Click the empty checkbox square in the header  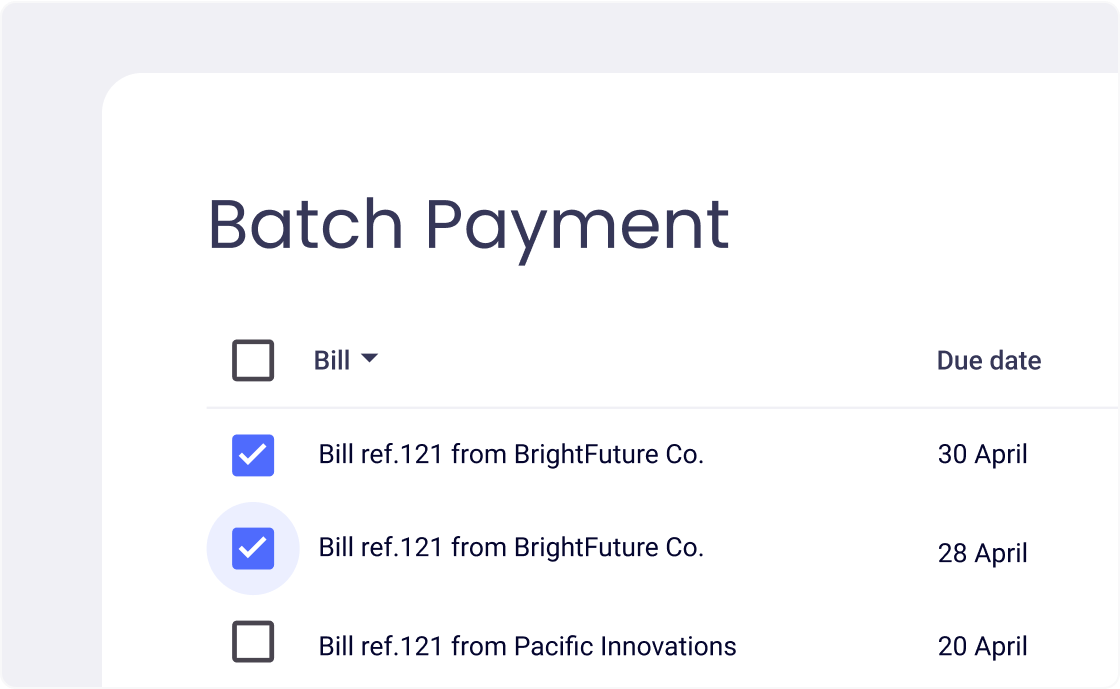pos(253,361)
